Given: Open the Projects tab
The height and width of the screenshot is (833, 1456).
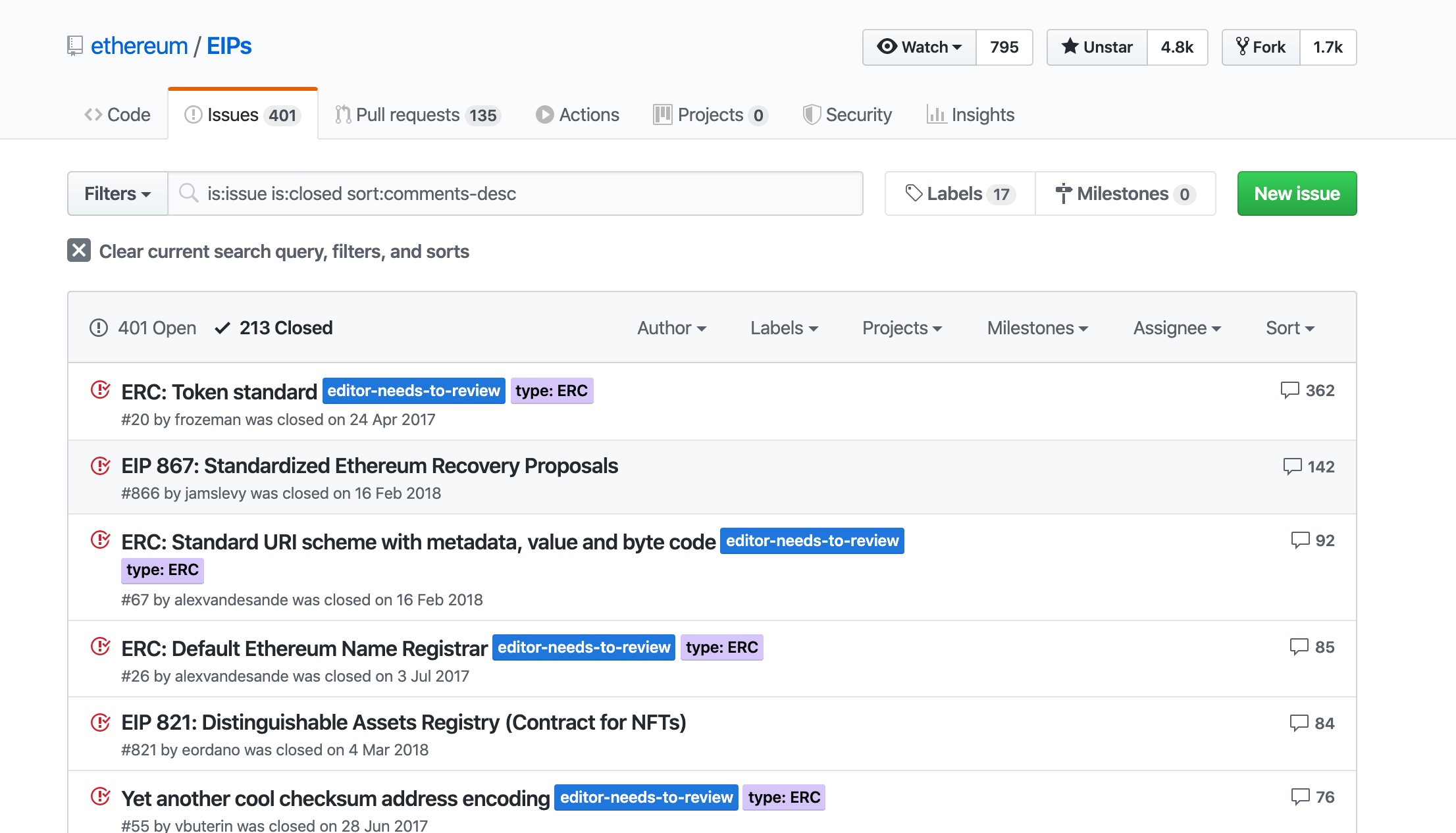Looking at the screenshot, I should click(710, 114).
